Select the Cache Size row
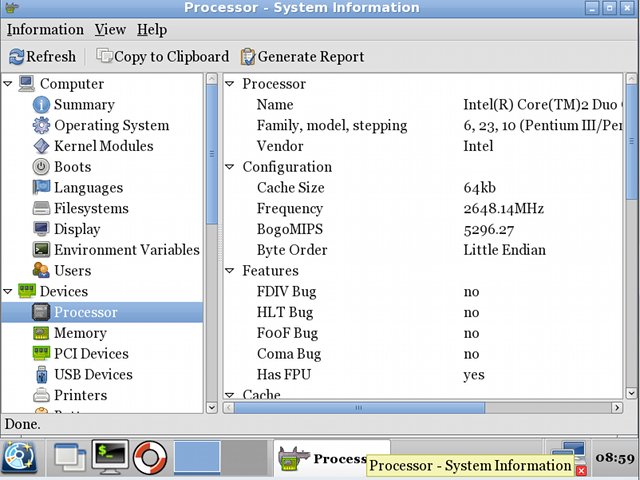640x480 pixels. (x=424, y=187)
